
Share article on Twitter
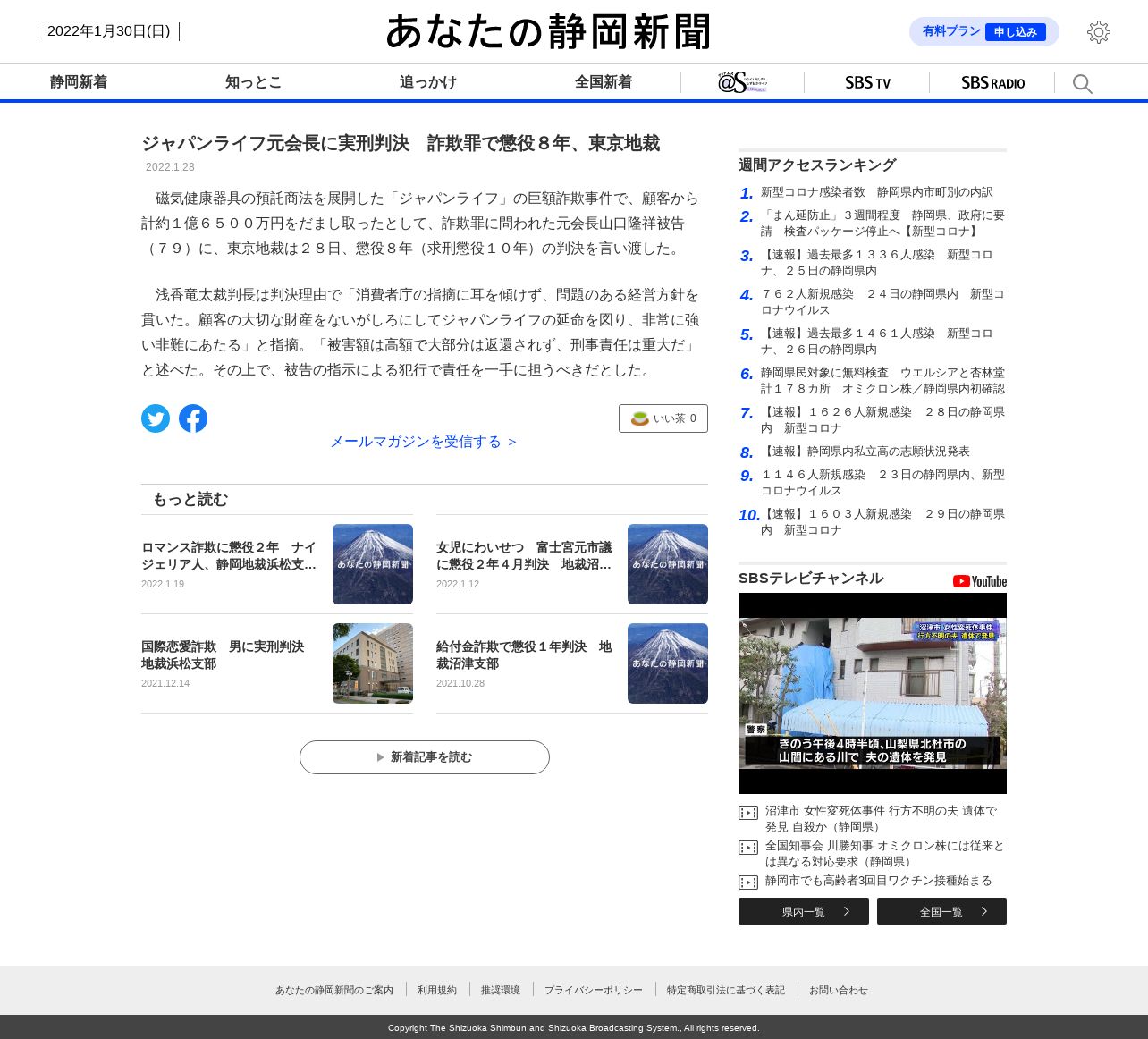(x=156, y=418)
